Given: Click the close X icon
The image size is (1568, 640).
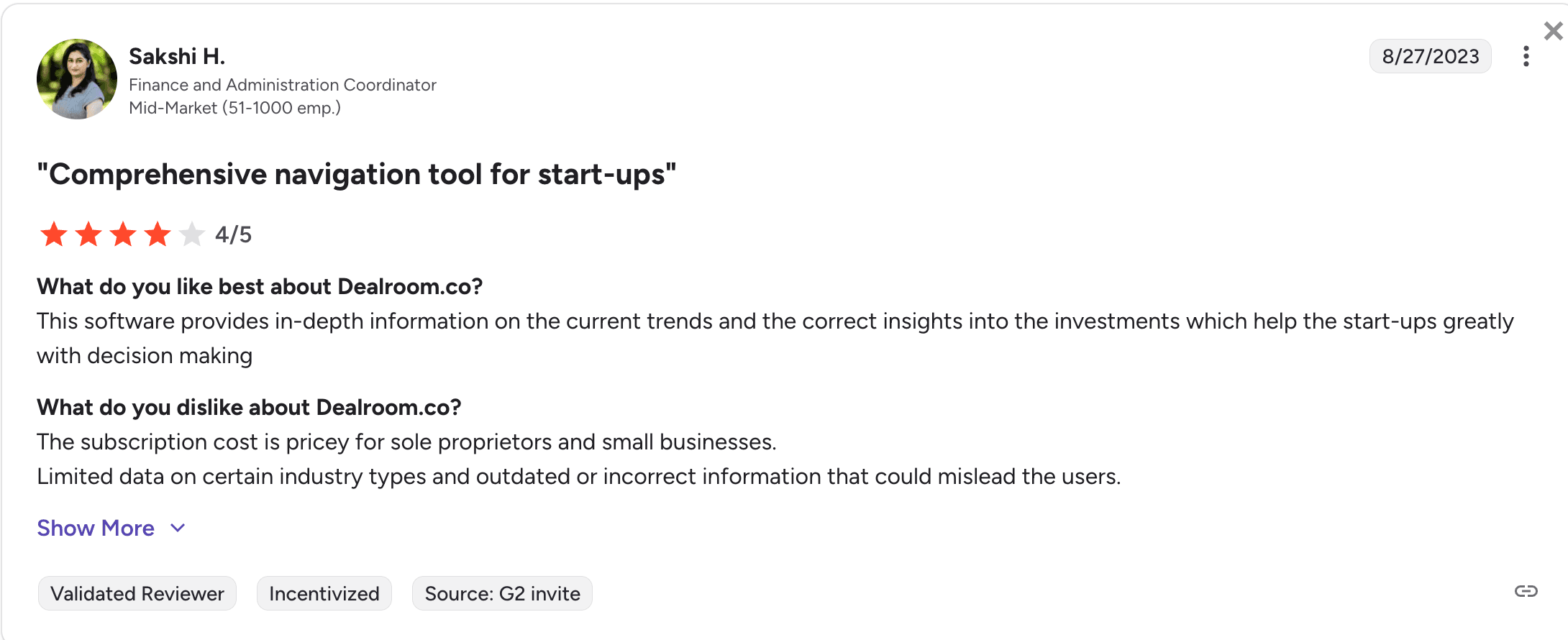Looking at the screenshot, I should coord(1551,30).
